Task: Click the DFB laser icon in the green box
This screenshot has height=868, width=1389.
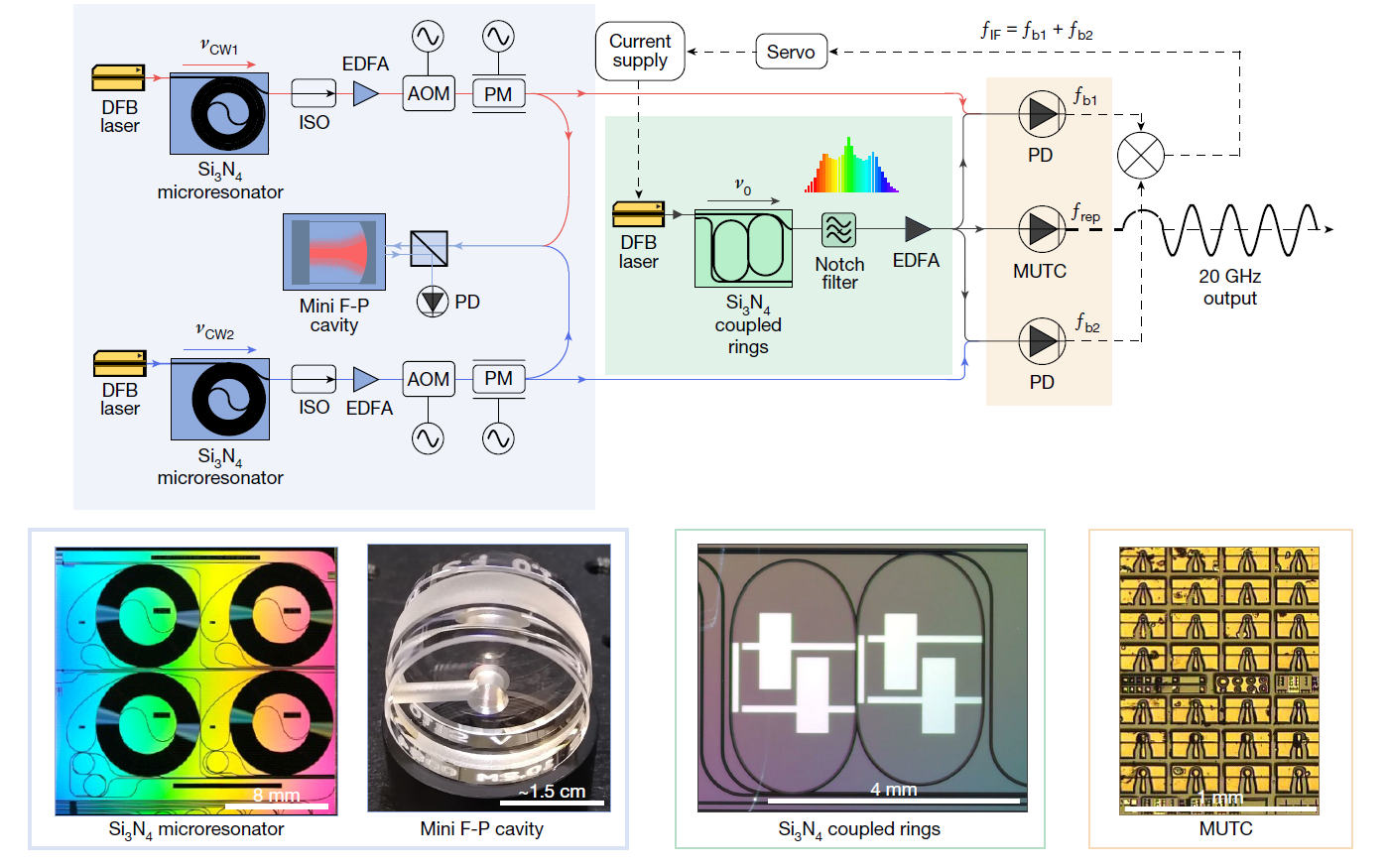Action: (638, 214)
